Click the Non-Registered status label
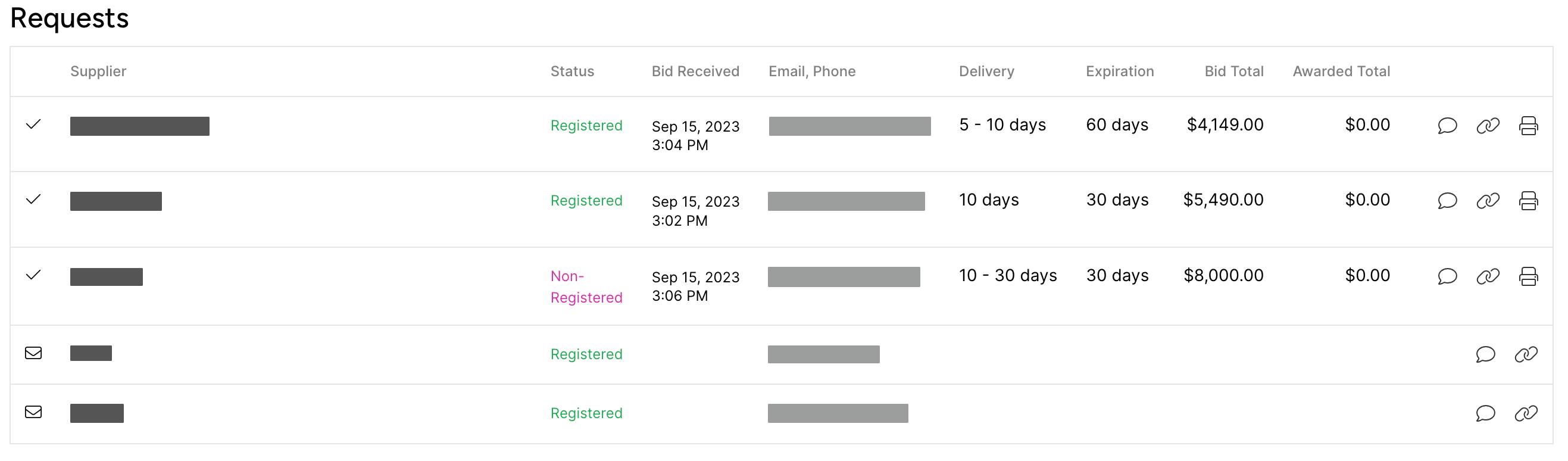The width and height of the screenshot is (1568, 461). (586, 287)
